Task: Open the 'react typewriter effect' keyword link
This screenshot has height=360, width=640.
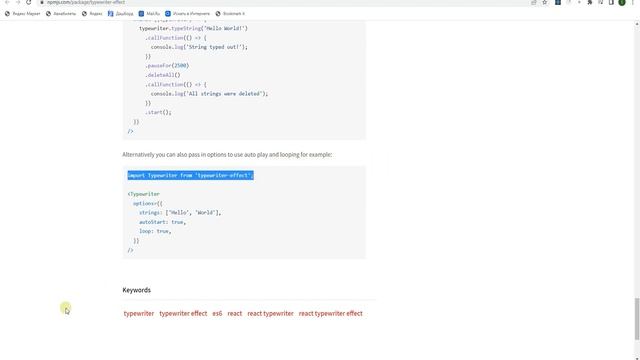Action: click(x=331, y=313)
